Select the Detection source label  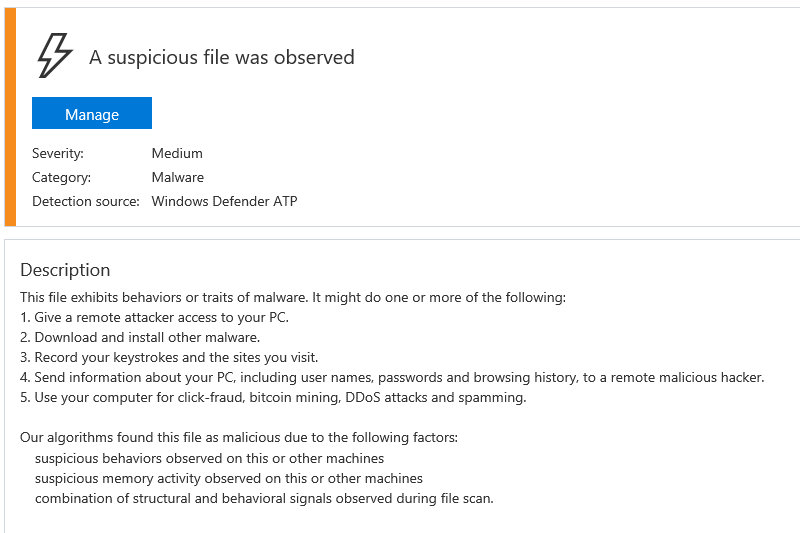86,201
